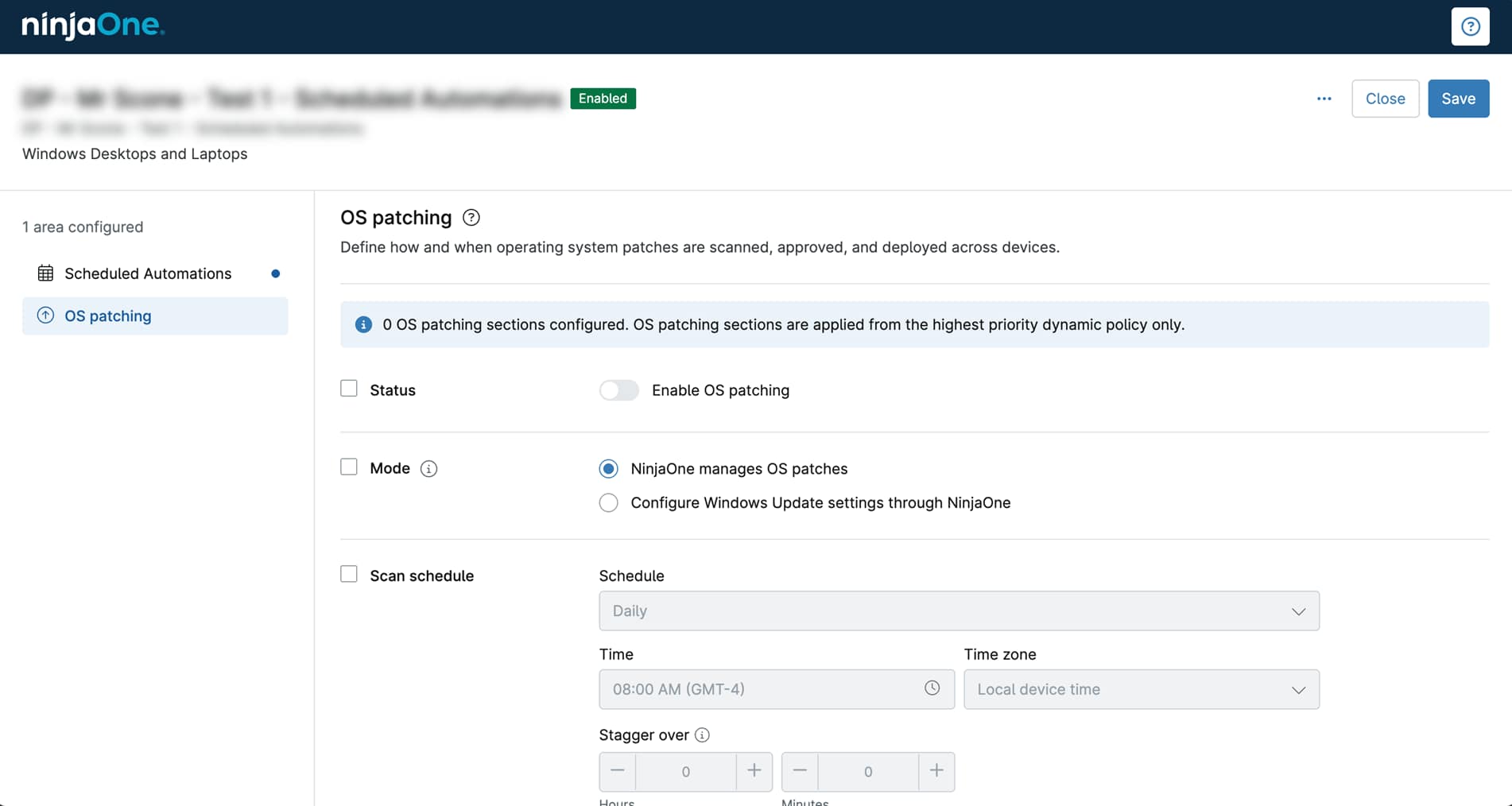Increase Stagger over hours with plus
This screenshot has height=806, width=1512.
(x=754, y=771)
